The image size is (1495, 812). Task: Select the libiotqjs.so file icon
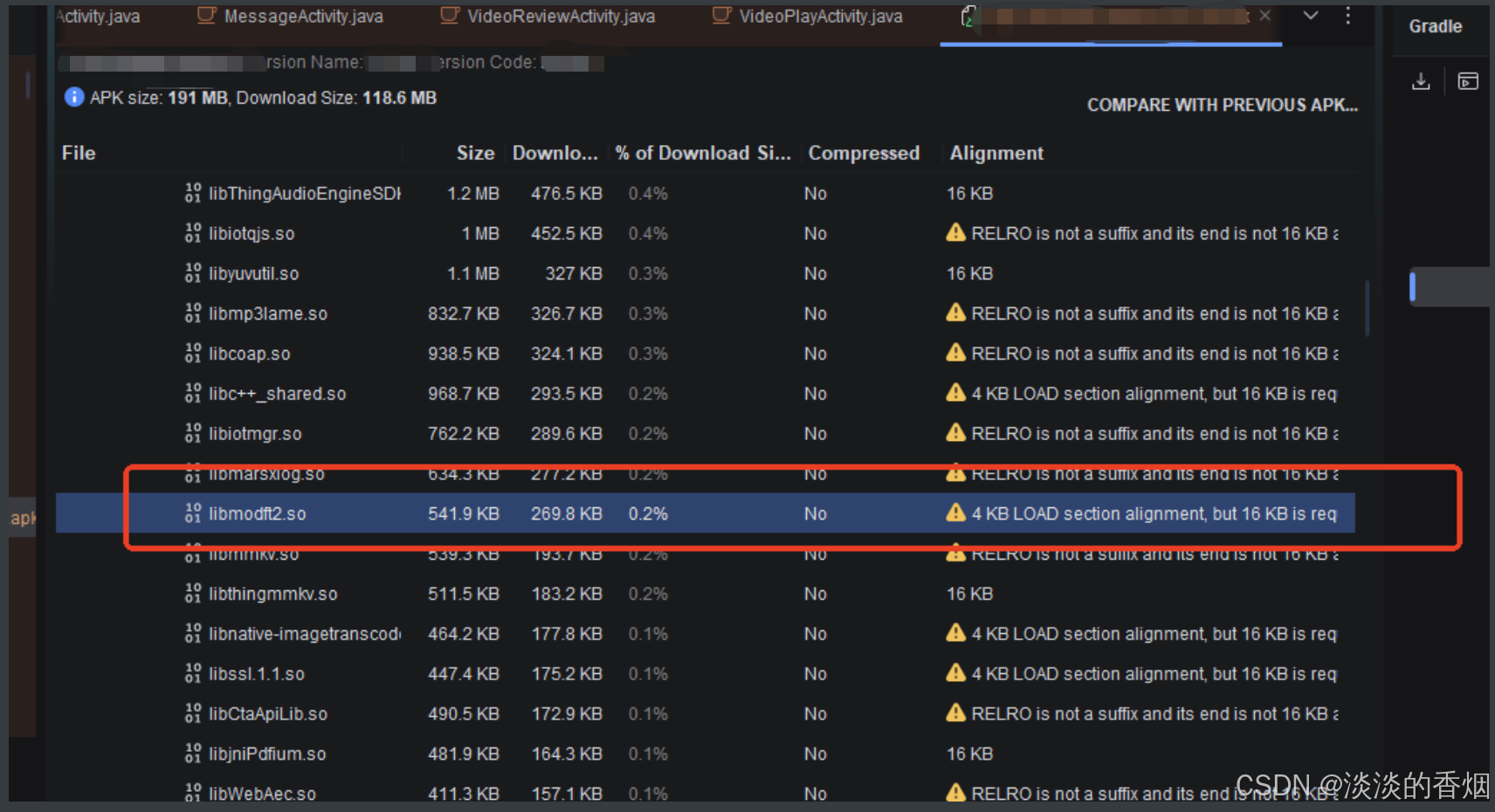[193, 233]
